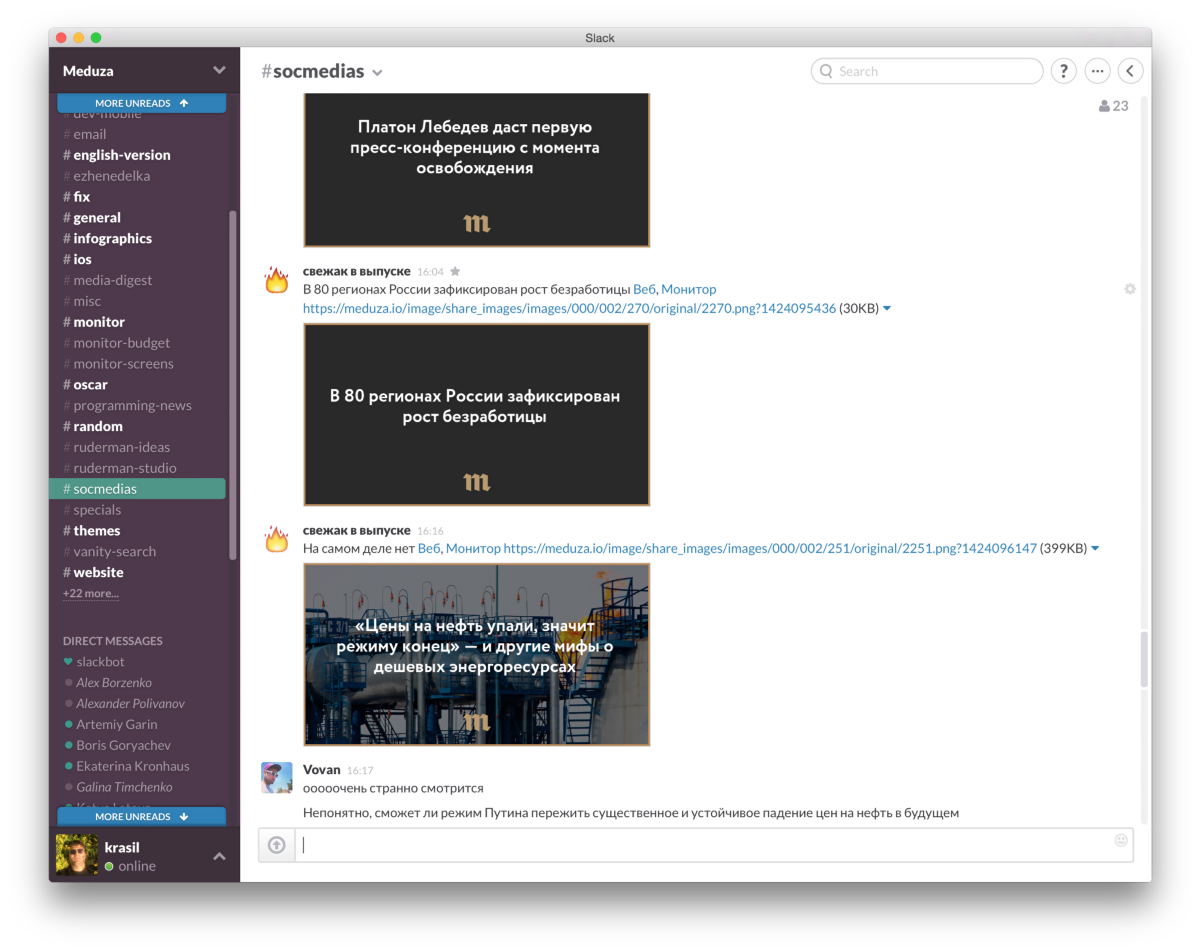Open the emoji picker smiley
Screen dimensions: 1200x951
tap(1121, 841)
